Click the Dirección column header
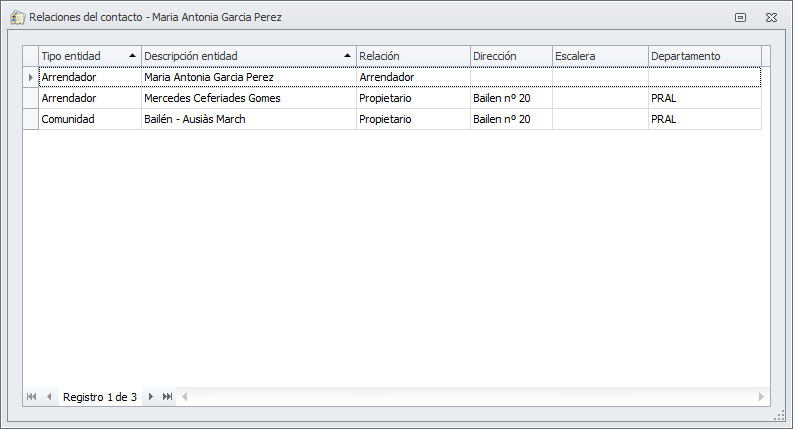 [x=510, y=56]
